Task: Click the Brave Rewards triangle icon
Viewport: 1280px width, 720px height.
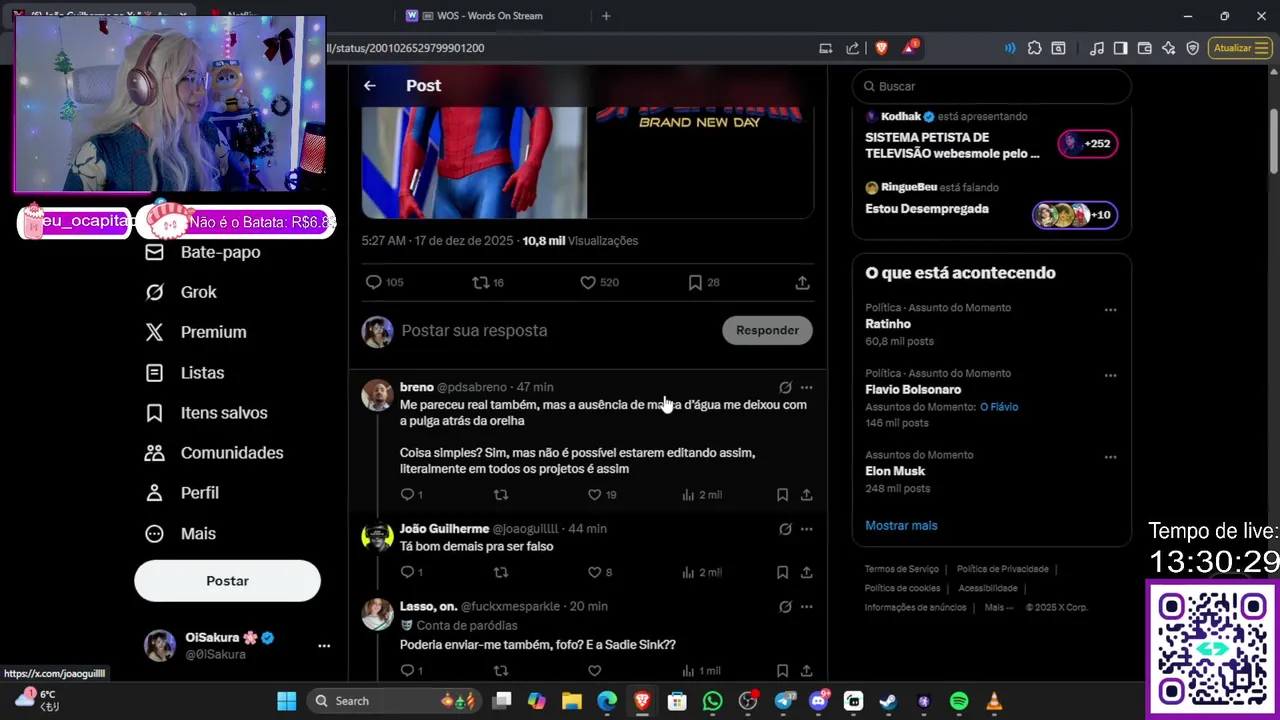Action: click(x=910, y=48)
